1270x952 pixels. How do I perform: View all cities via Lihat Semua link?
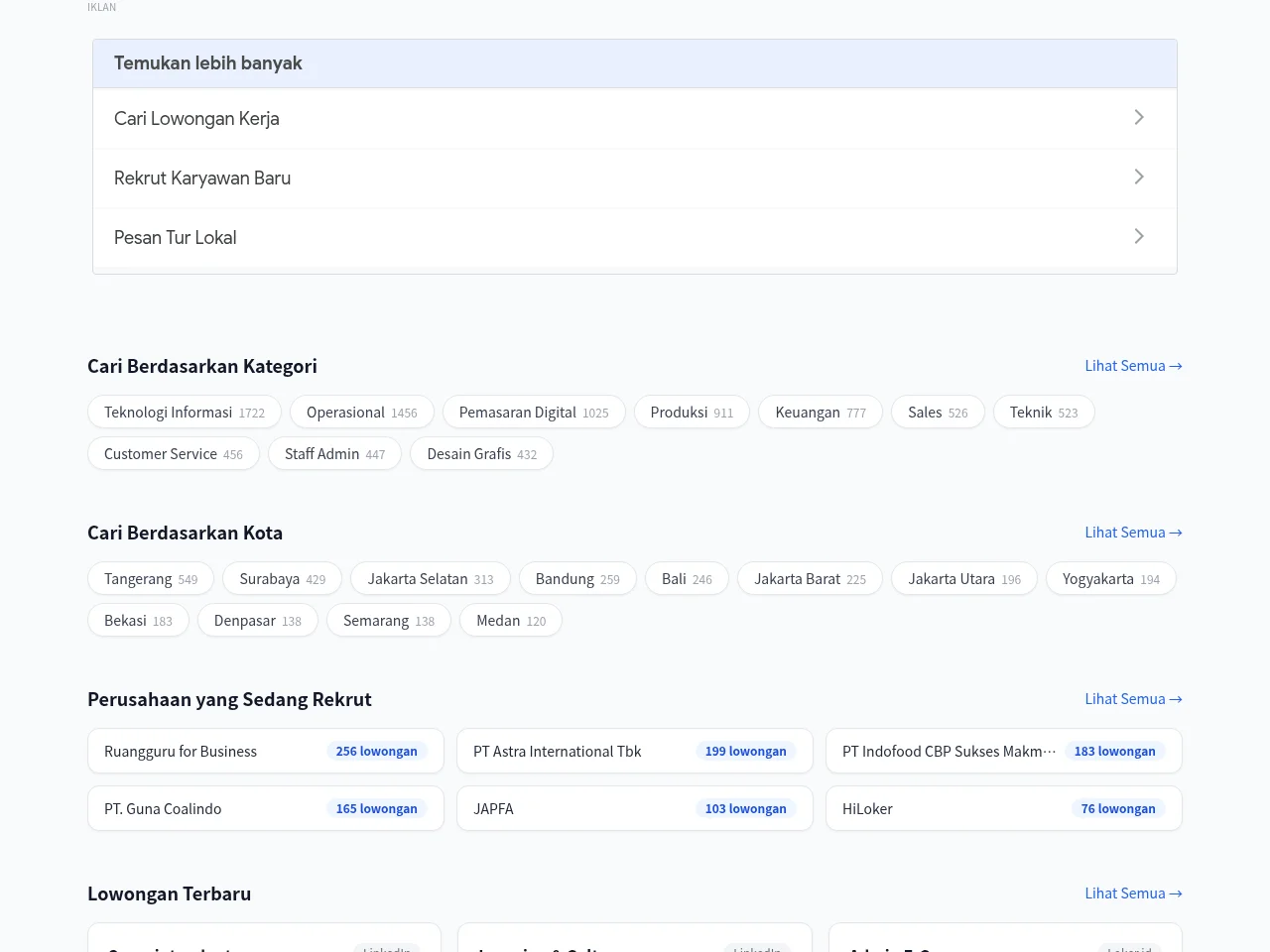(1133, 533)
